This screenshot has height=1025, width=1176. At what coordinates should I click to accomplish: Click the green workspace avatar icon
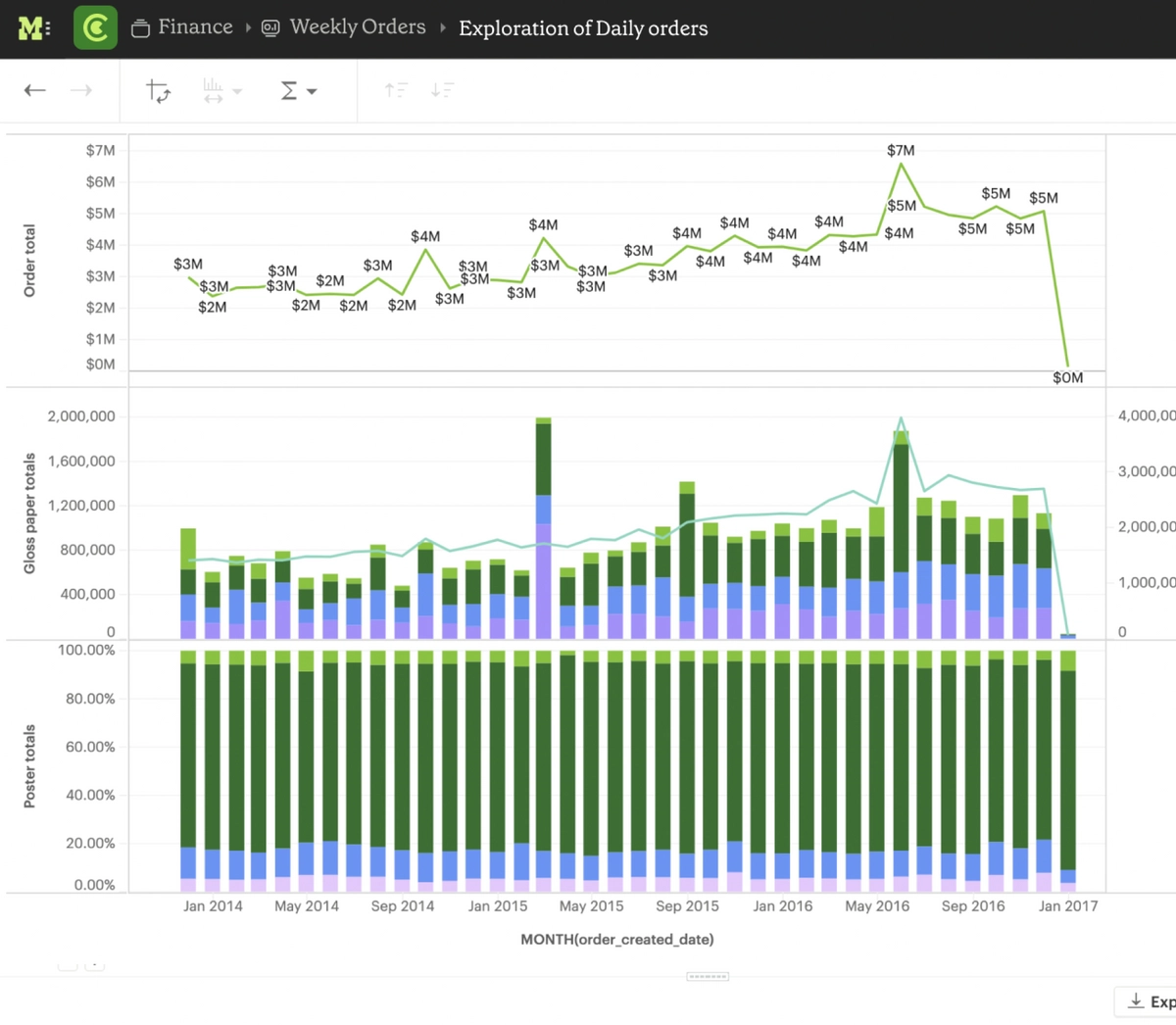pyautogui.click(x=94, y=26)
